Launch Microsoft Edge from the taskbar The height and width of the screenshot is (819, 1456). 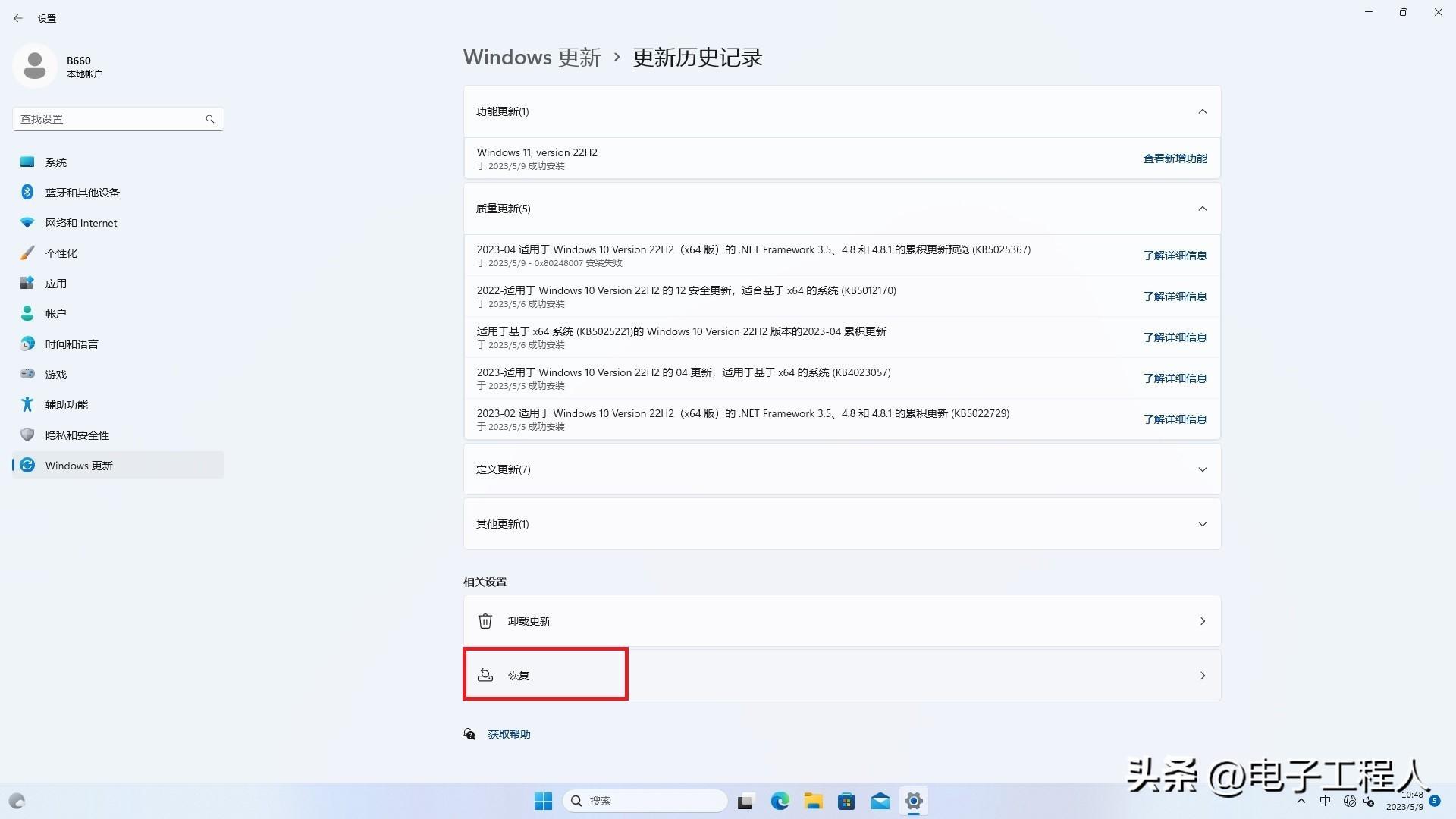click(780, 801)
